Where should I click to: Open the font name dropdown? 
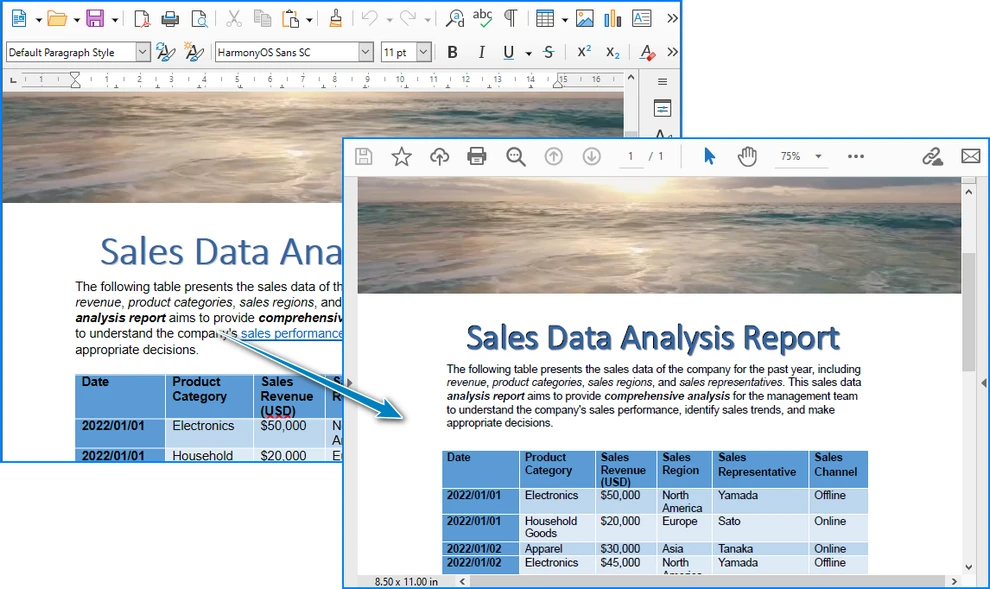click(366, 52)
